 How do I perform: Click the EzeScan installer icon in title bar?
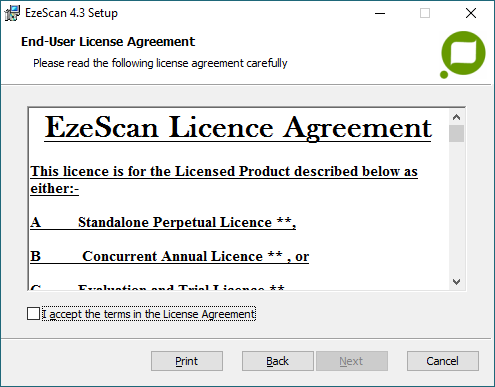tap(12, 13)
